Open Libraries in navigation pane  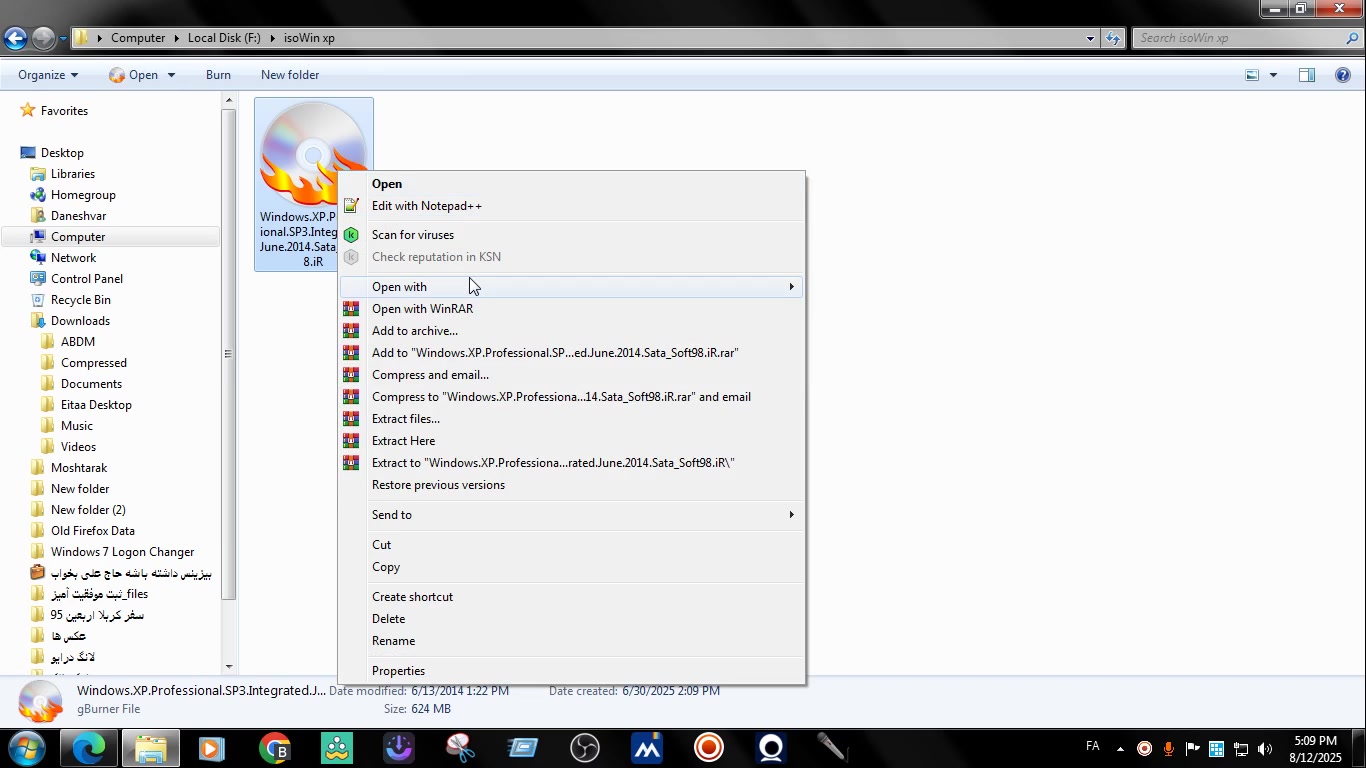(x=73, y=174)
